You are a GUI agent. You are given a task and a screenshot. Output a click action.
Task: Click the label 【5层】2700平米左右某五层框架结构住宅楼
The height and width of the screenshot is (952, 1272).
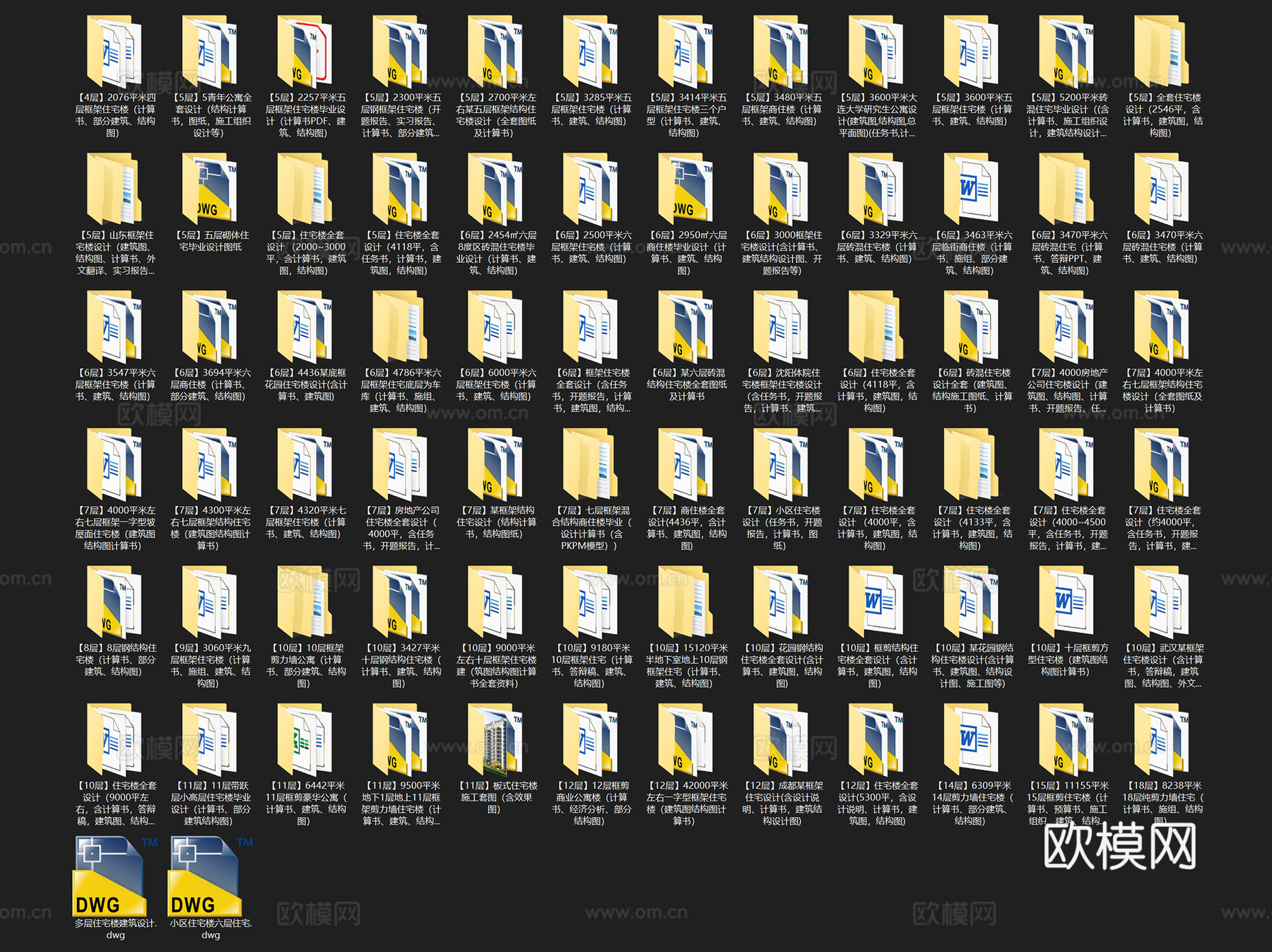pyautogui.click(x=497, y=115)
